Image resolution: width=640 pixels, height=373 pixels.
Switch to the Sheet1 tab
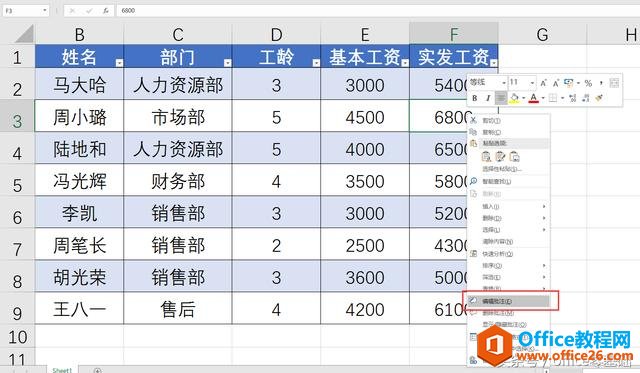point(62,370)
